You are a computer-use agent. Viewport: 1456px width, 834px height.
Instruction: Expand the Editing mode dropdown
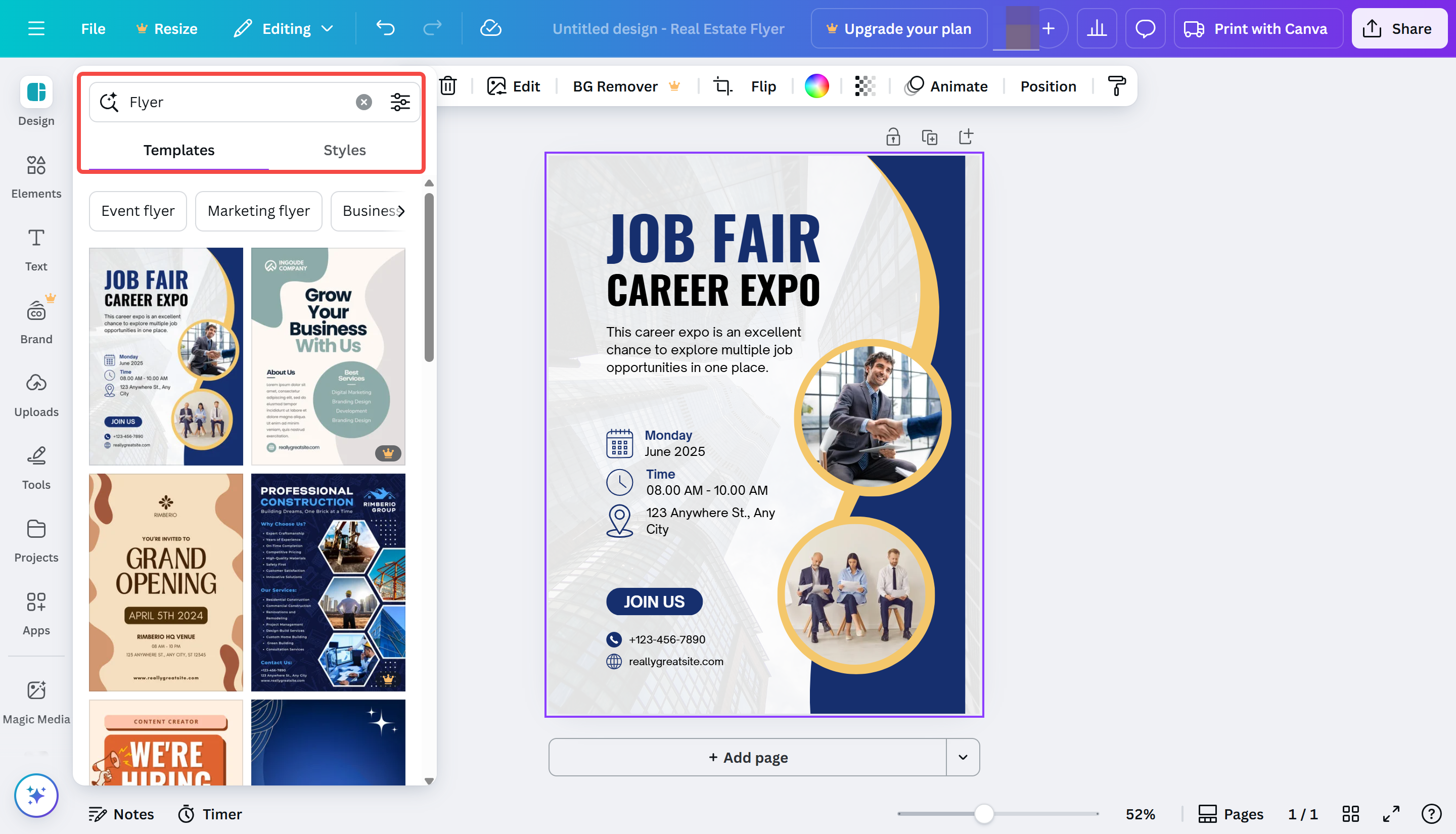328,28
